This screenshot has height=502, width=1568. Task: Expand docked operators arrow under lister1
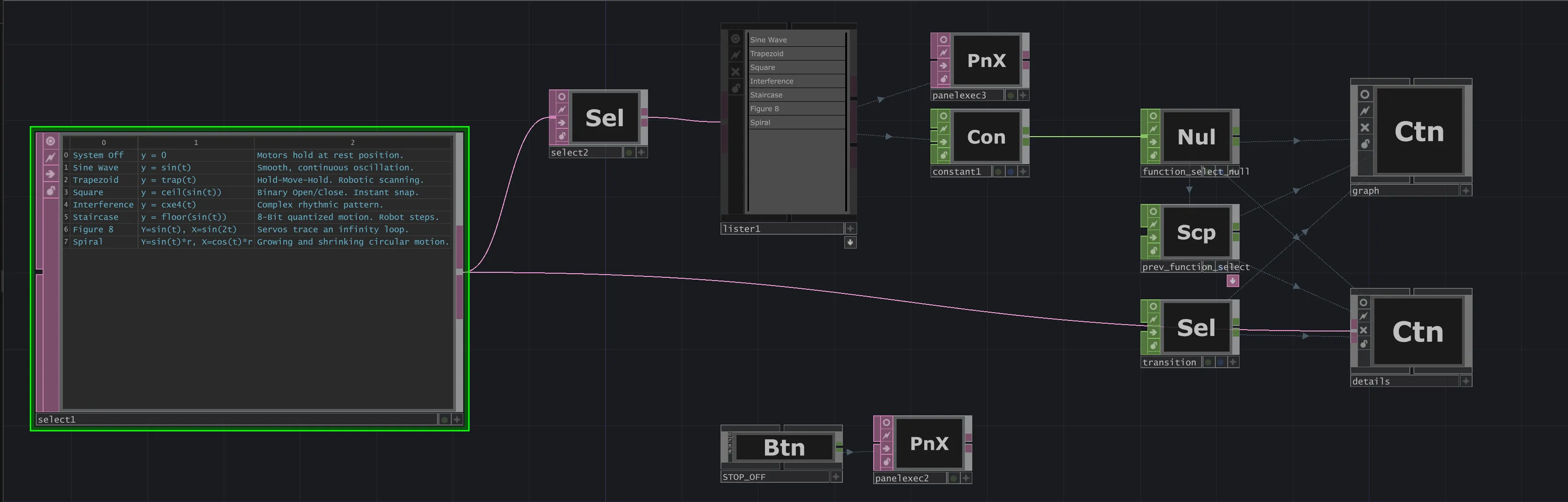coord(850,242)
